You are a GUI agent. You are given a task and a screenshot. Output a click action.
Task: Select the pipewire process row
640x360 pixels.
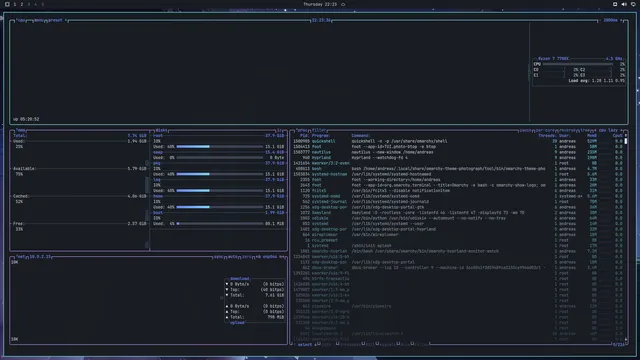click(x=457, y=306)
